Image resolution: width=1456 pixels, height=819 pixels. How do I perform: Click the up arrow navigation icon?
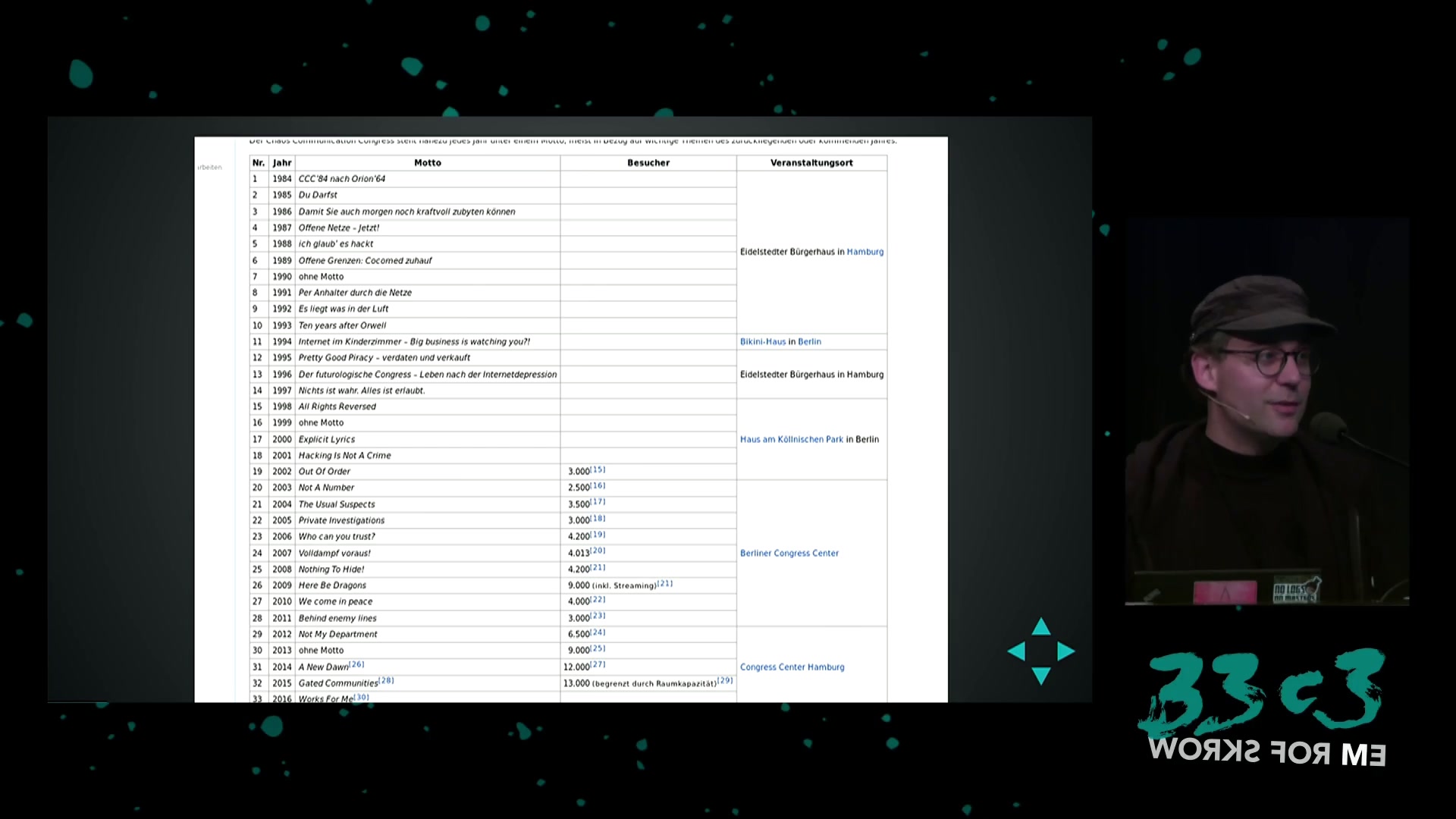coord(1041,627)
